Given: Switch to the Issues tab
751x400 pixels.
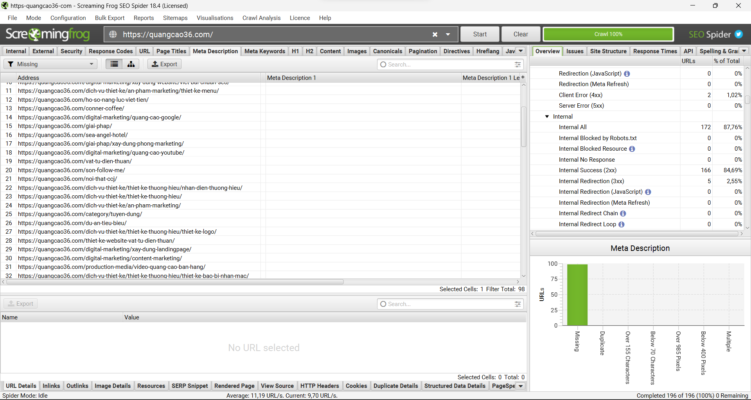Looking at the screenshot, I should (x=575, y=50).
